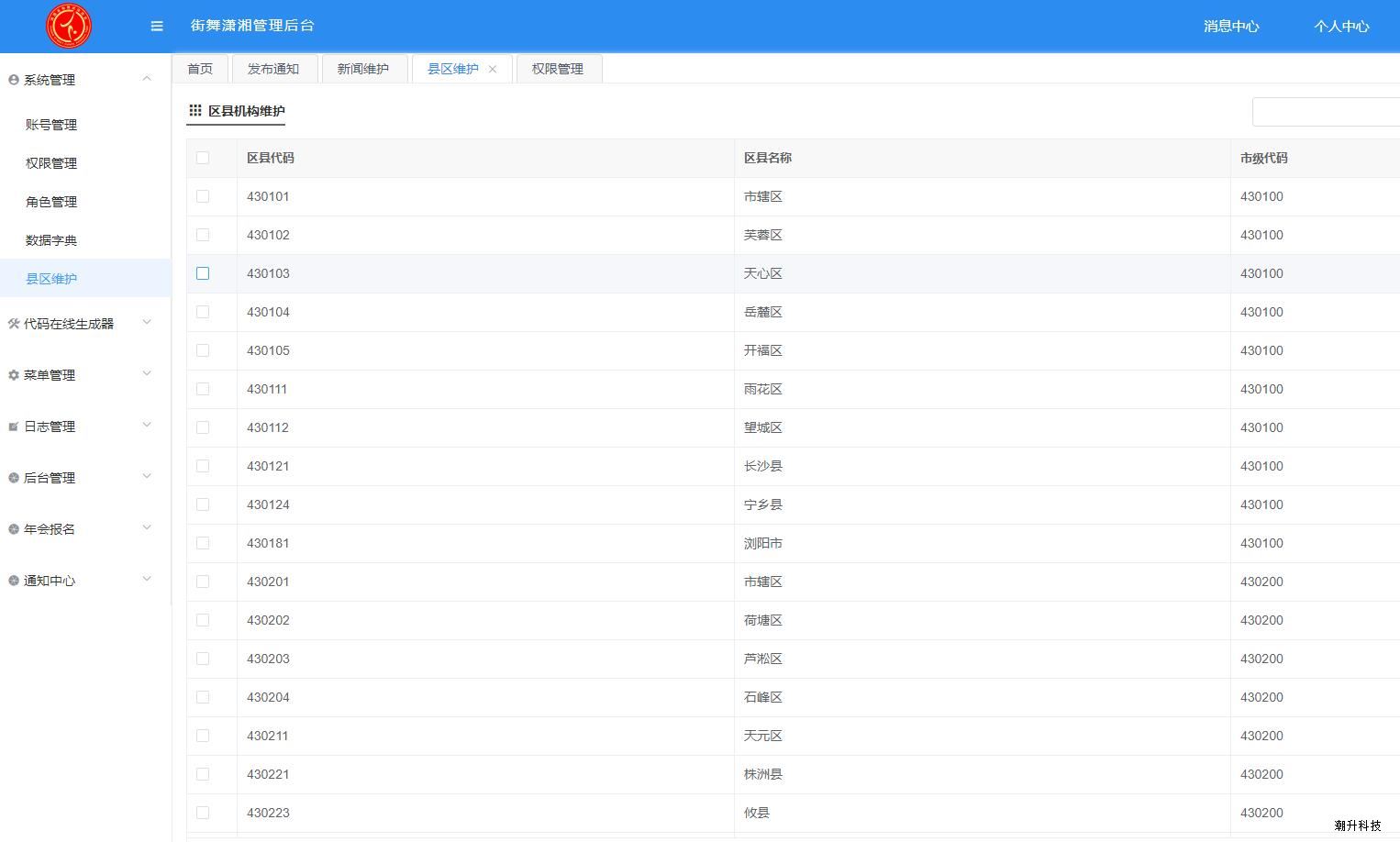Expand the 通知中心 menu
The image size is (1400, 842).
[147, 580]
